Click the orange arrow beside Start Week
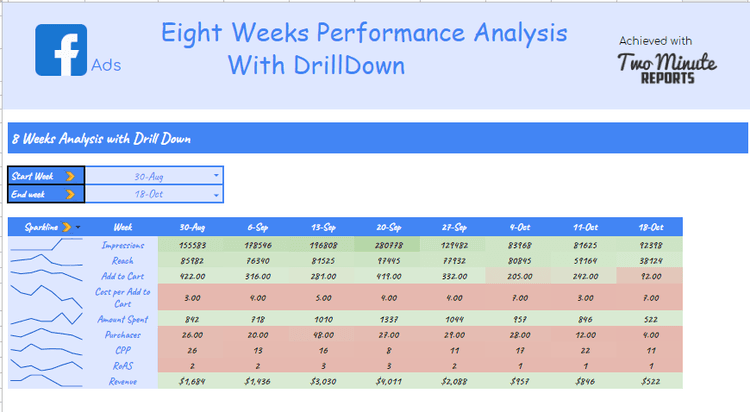Image resolution: width=750 pixels, height=412 pixels. [x=70, y=176]
